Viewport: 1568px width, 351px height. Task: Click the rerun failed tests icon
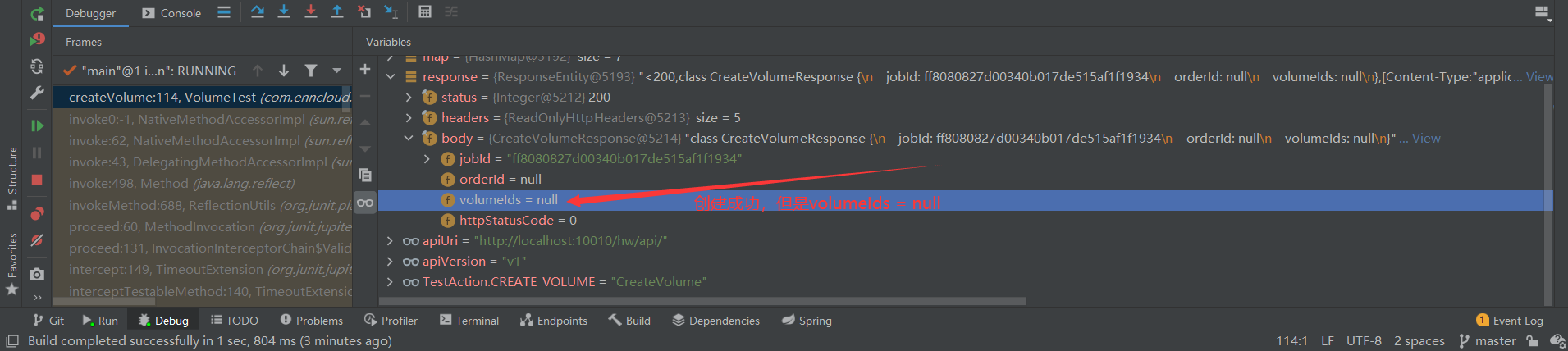tap(37, 39)
